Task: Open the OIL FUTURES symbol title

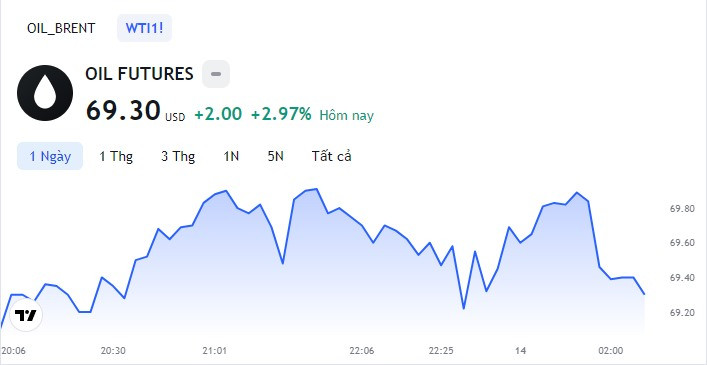Action: (x=139, y=74)
